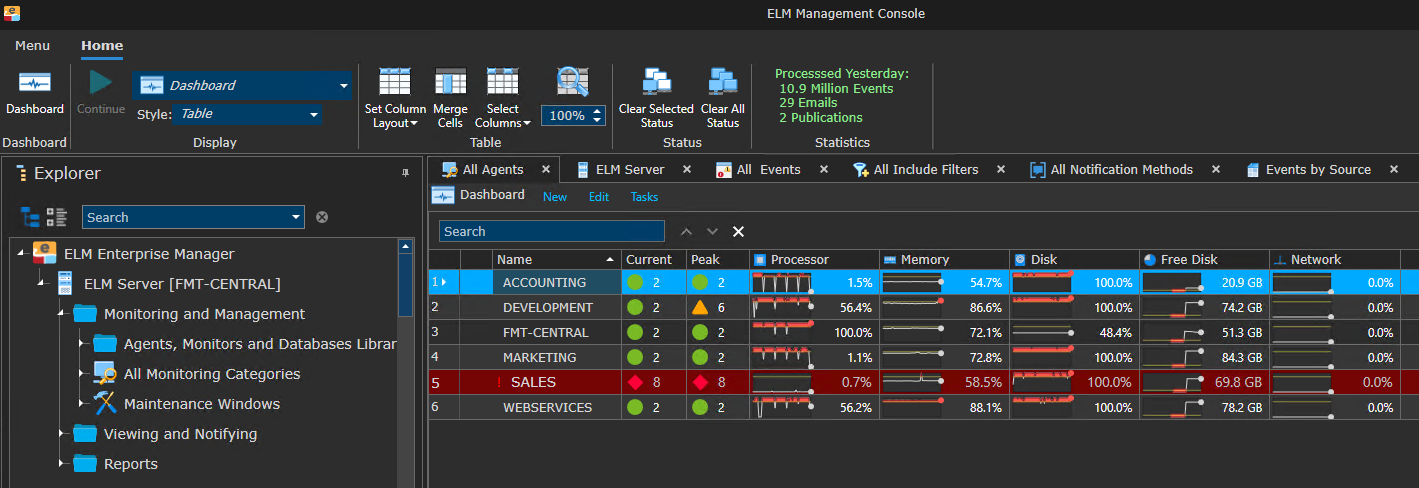Click DEVELOPMENT orange triangle Peak status
The image size is (1419, 488).
point(699,307)
